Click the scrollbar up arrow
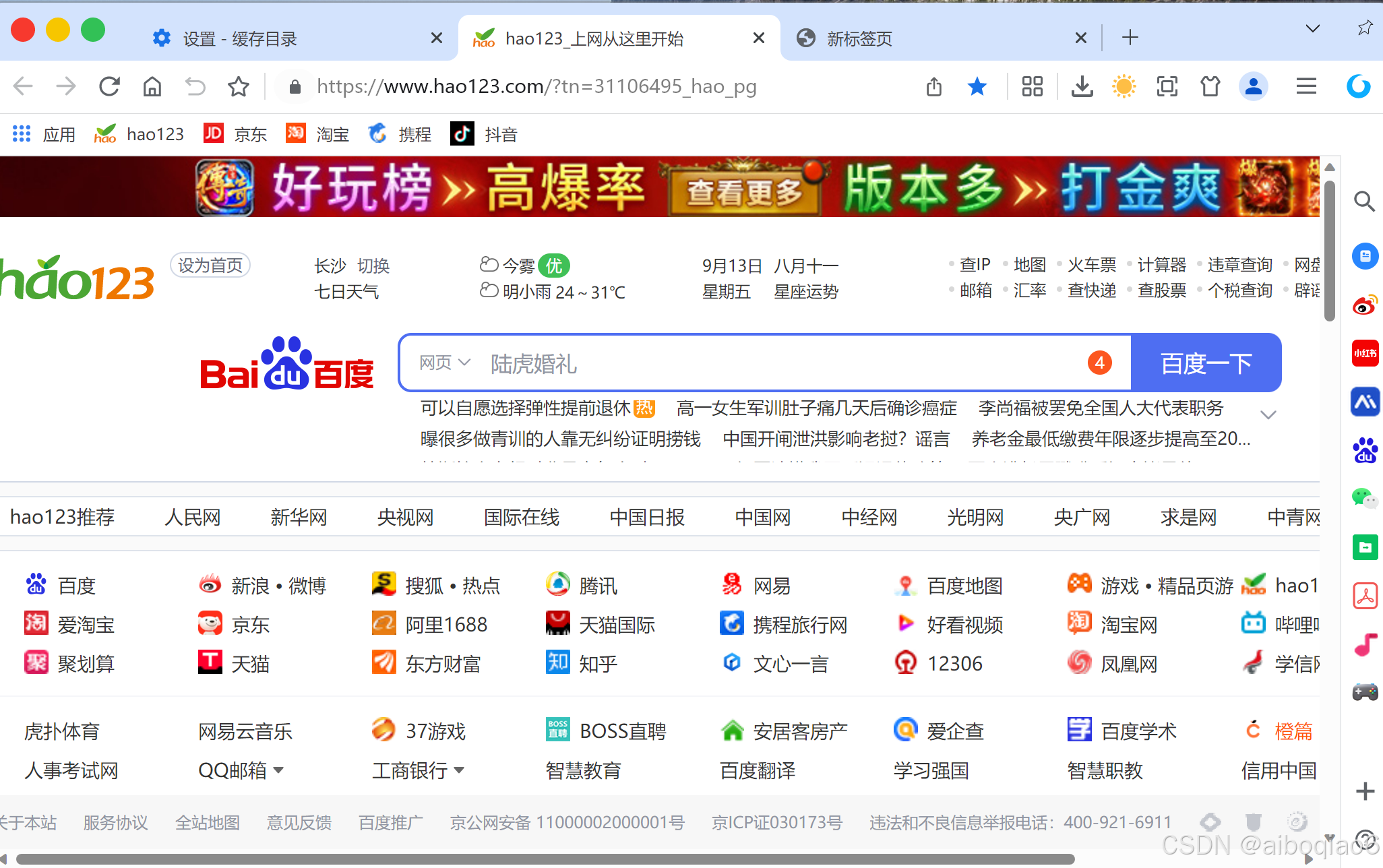 [x=1330, y=167]
